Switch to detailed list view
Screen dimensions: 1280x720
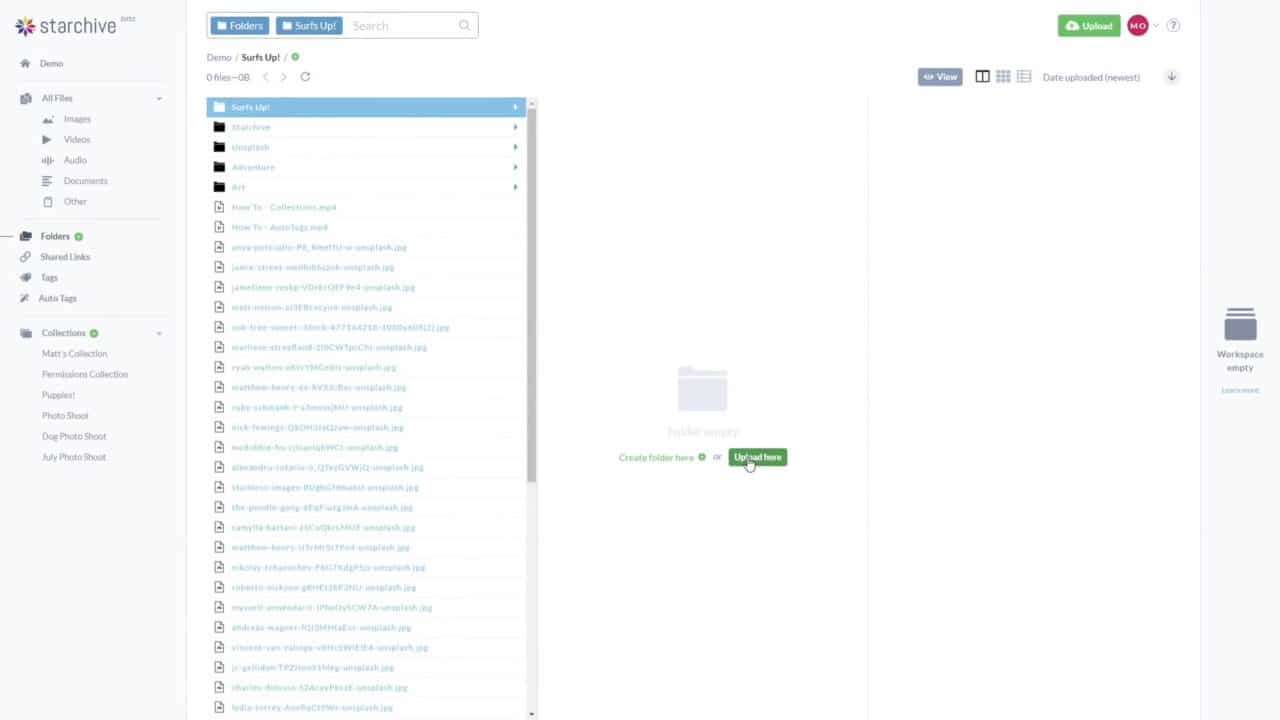point(1024,76)
